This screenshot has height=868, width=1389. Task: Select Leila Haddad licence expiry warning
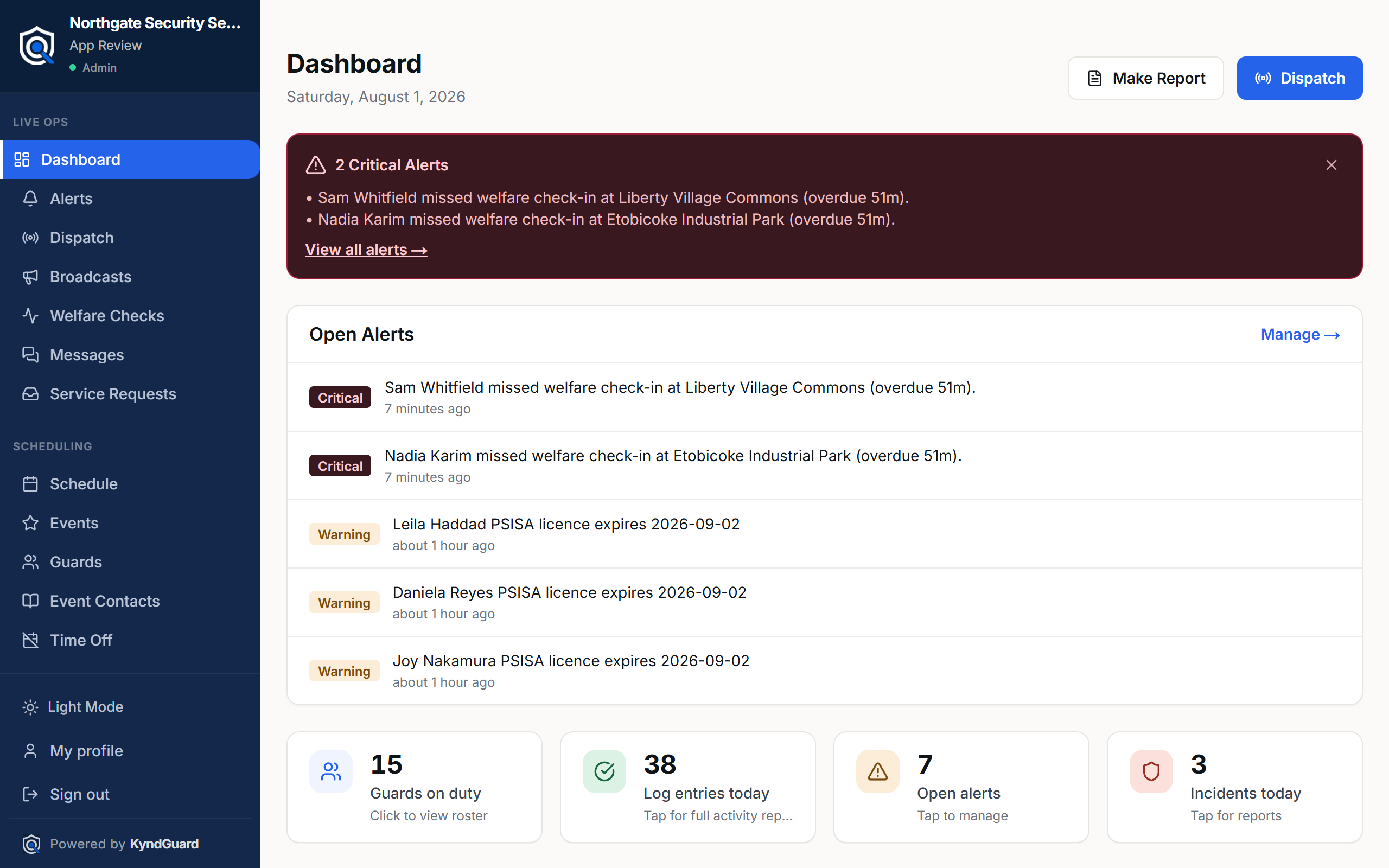pos(824,534)
